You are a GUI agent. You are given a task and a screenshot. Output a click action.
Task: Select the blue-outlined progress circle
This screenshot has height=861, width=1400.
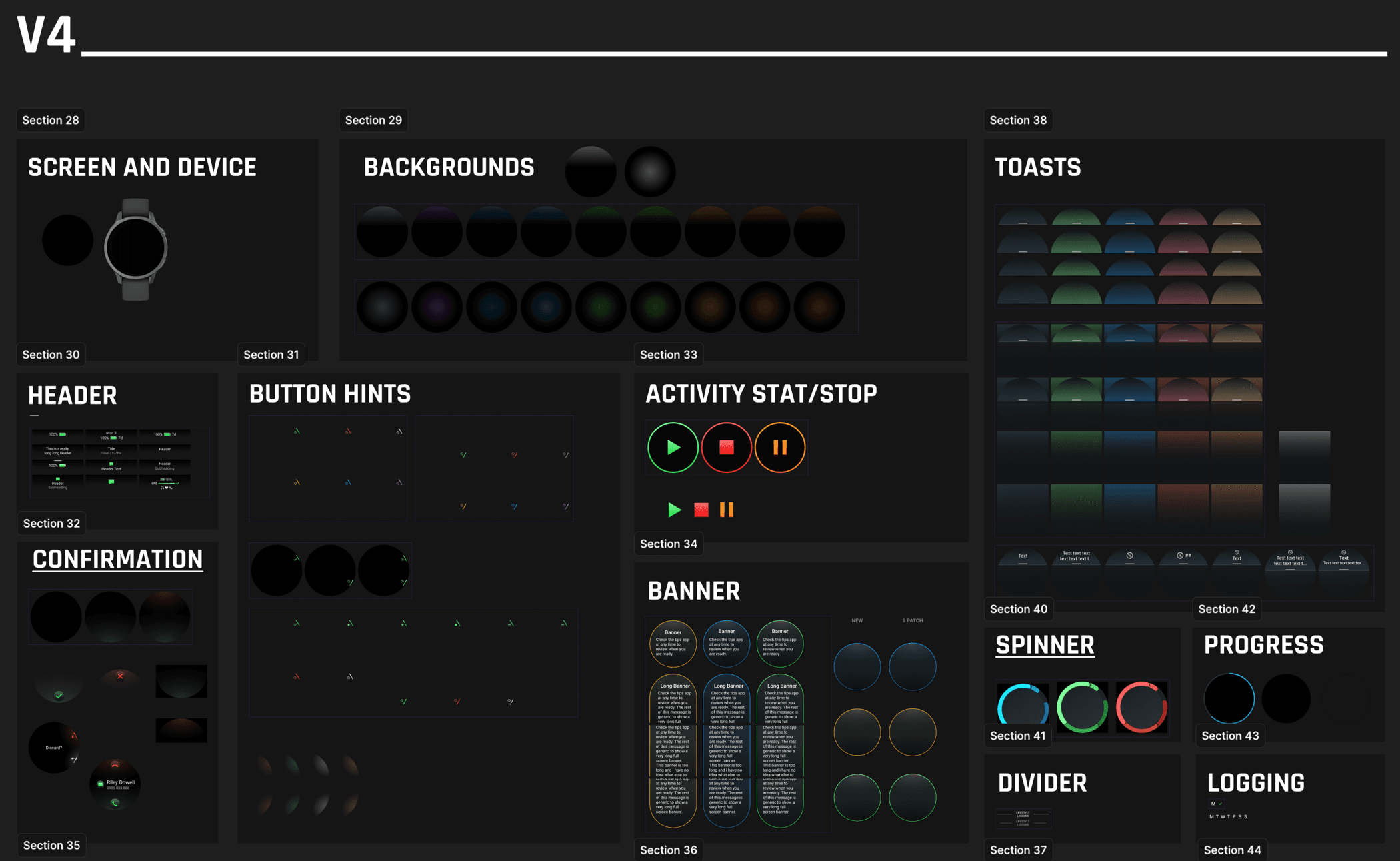tap(1229, 698)
